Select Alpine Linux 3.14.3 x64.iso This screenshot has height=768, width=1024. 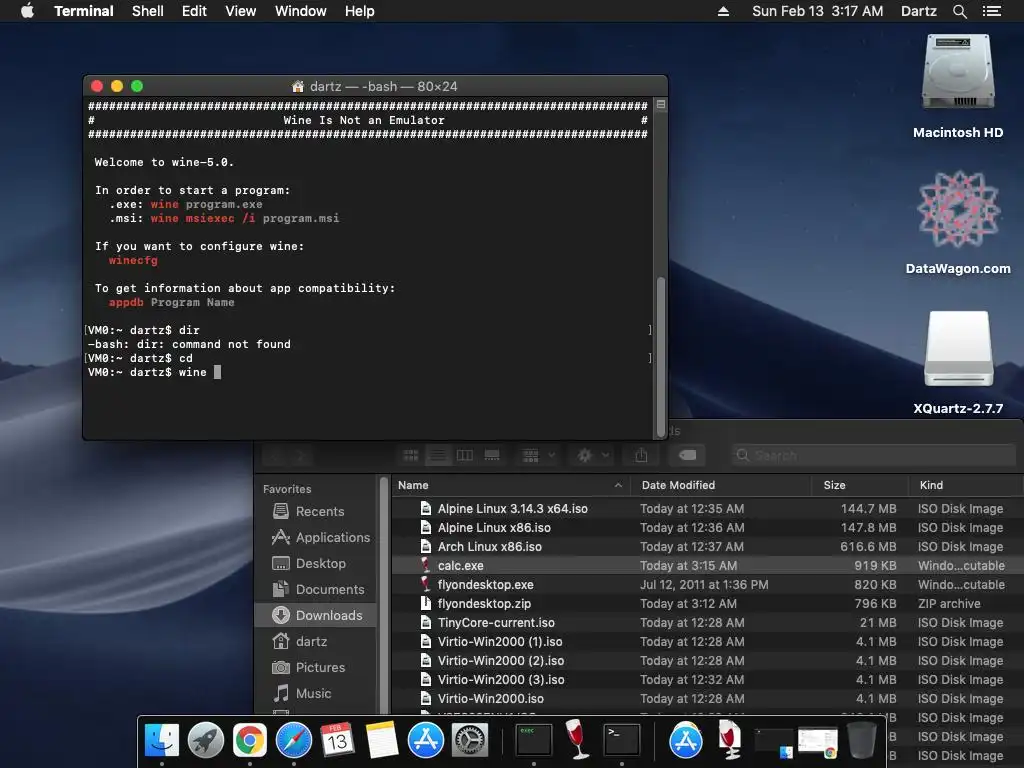(x=707, y=509)
